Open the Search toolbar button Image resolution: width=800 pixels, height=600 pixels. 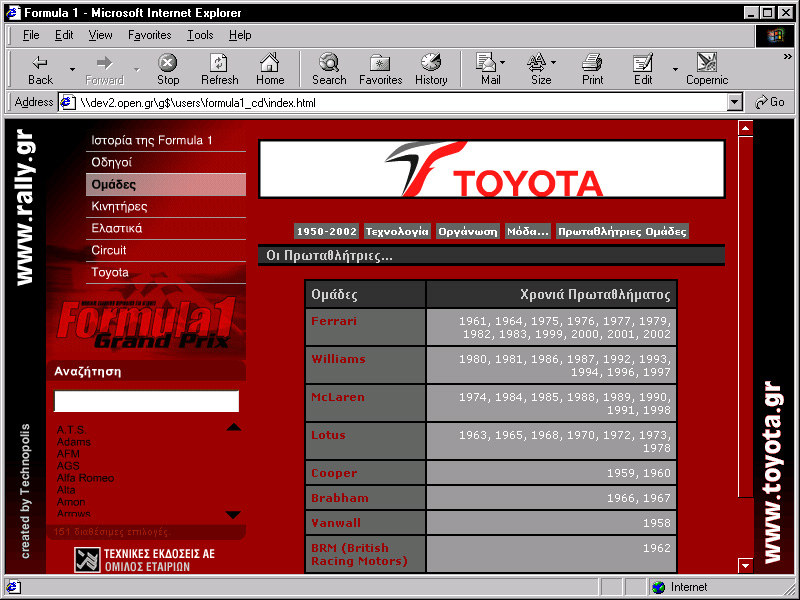(329, 69)
